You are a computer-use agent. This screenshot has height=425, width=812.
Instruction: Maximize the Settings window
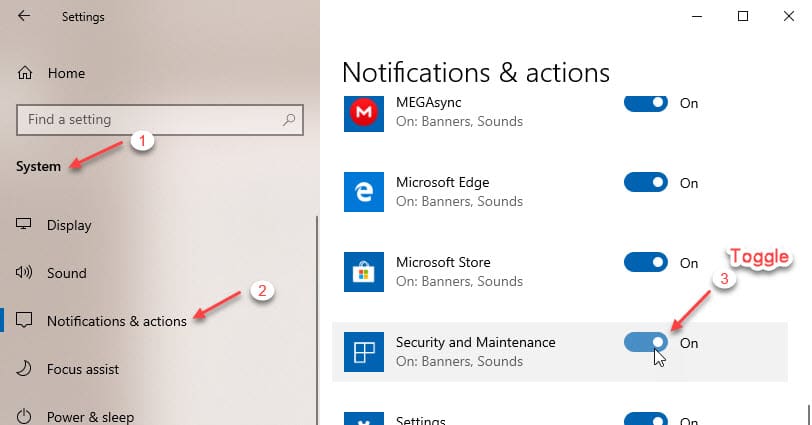[x=743, y=16]
